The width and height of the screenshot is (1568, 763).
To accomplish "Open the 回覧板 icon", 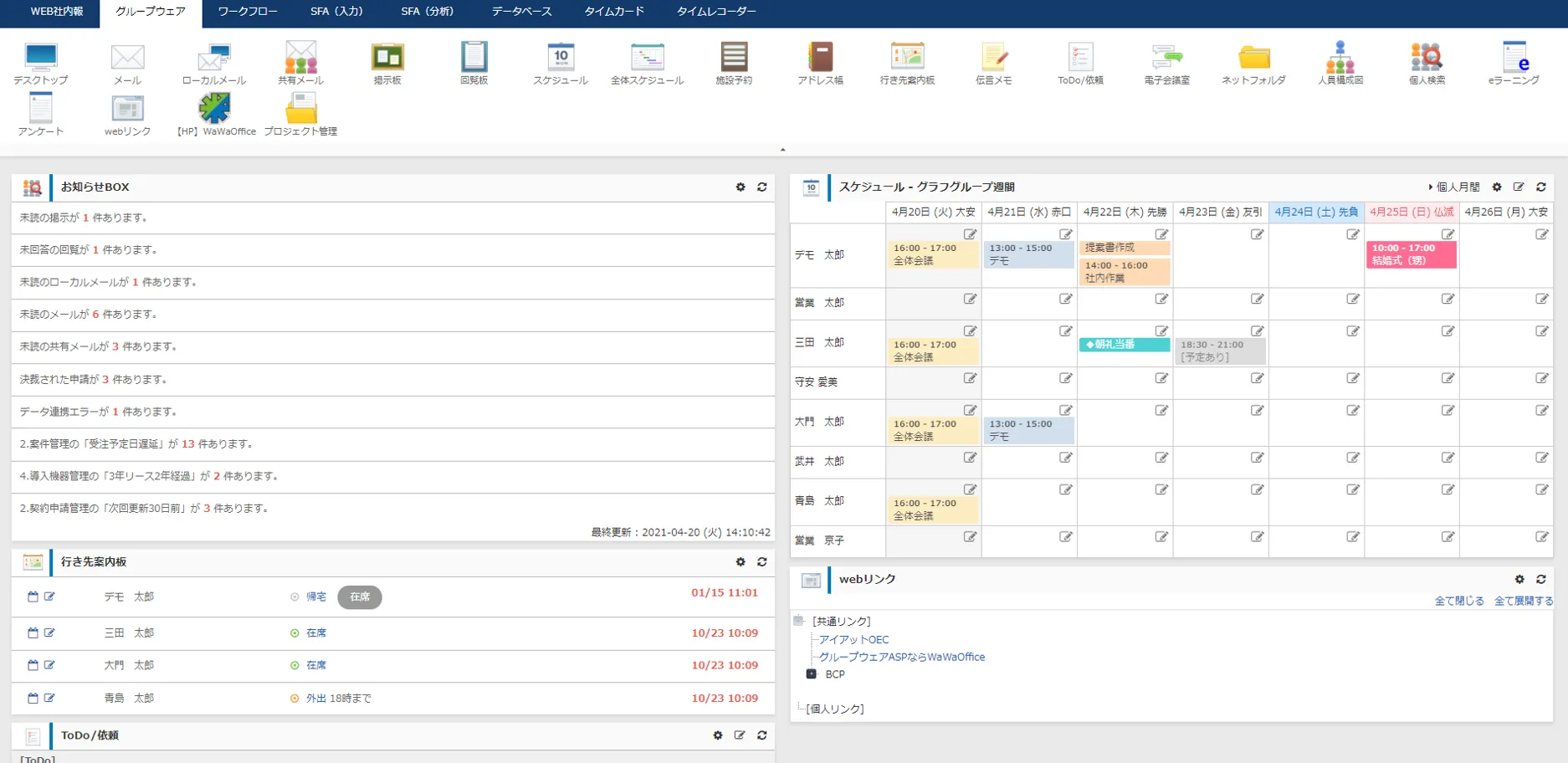I will [474, 64].
